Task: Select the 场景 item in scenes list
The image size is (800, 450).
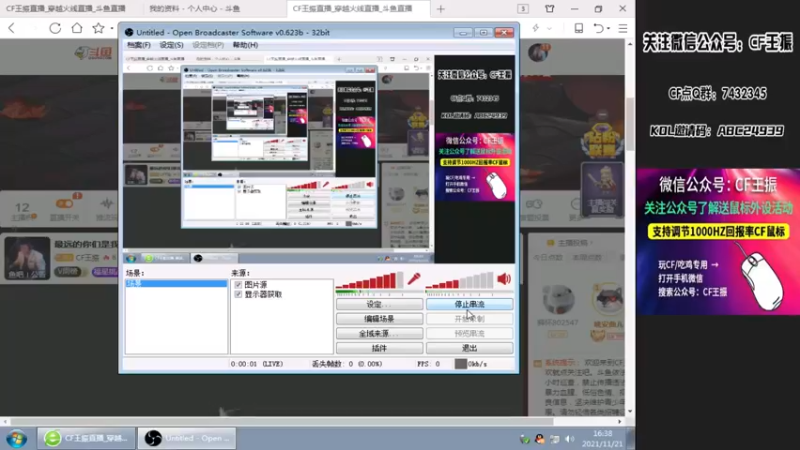Action: coord(176,283)
